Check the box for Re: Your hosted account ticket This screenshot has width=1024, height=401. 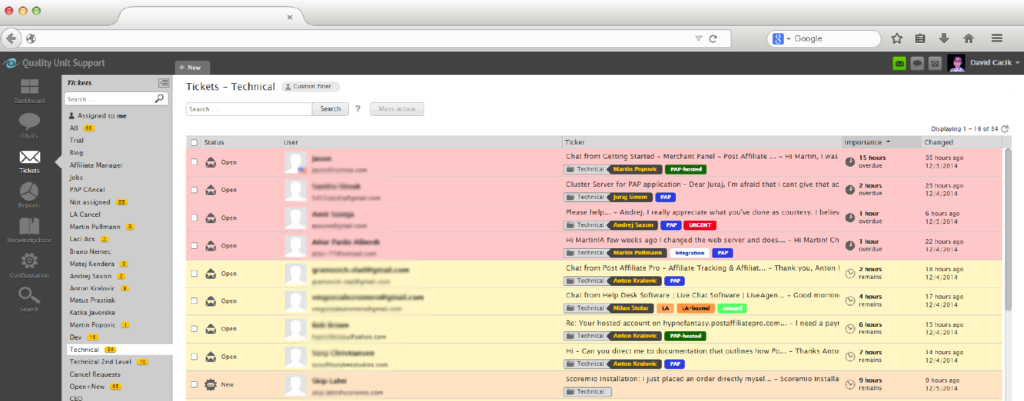(194, 329)
